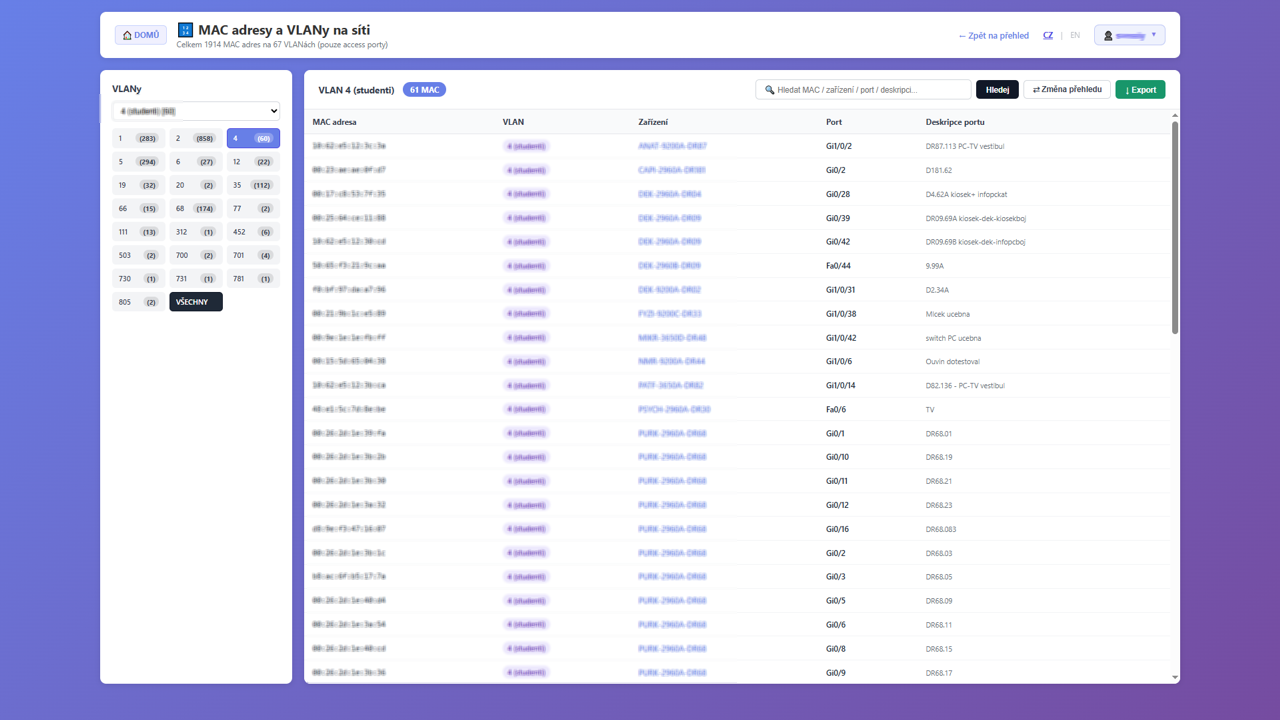Viewport: 1280px width, 720px height.
Task: Select VLAN 2 chip with 858 MACs
Action: click(196, 138)
